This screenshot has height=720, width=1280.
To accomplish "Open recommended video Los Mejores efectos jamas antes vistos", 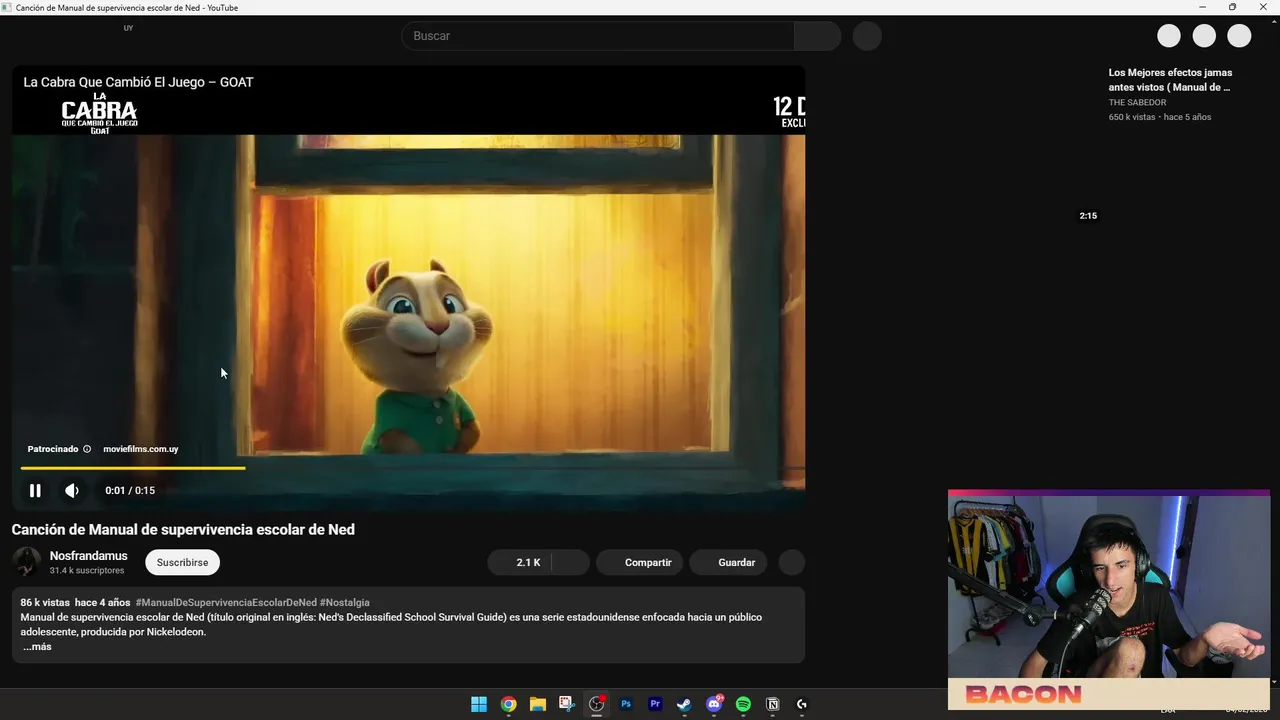I will tap(1170, 80).
